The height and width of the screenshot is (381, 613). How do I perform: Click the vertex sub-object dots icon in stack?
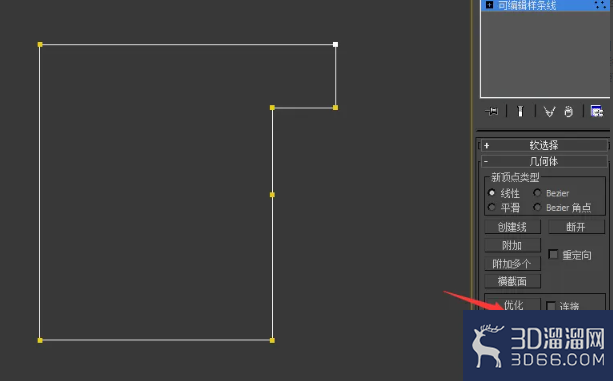pyautogui.click(x=600, y=5)
